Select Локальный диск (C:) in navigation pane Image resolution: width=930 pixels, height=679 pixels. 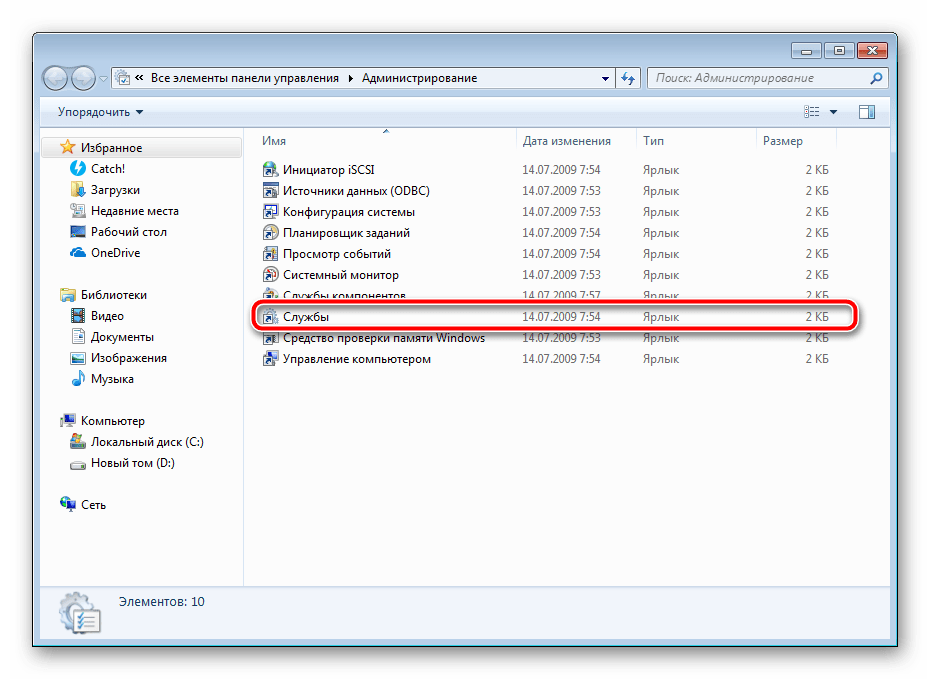point(146,442)
